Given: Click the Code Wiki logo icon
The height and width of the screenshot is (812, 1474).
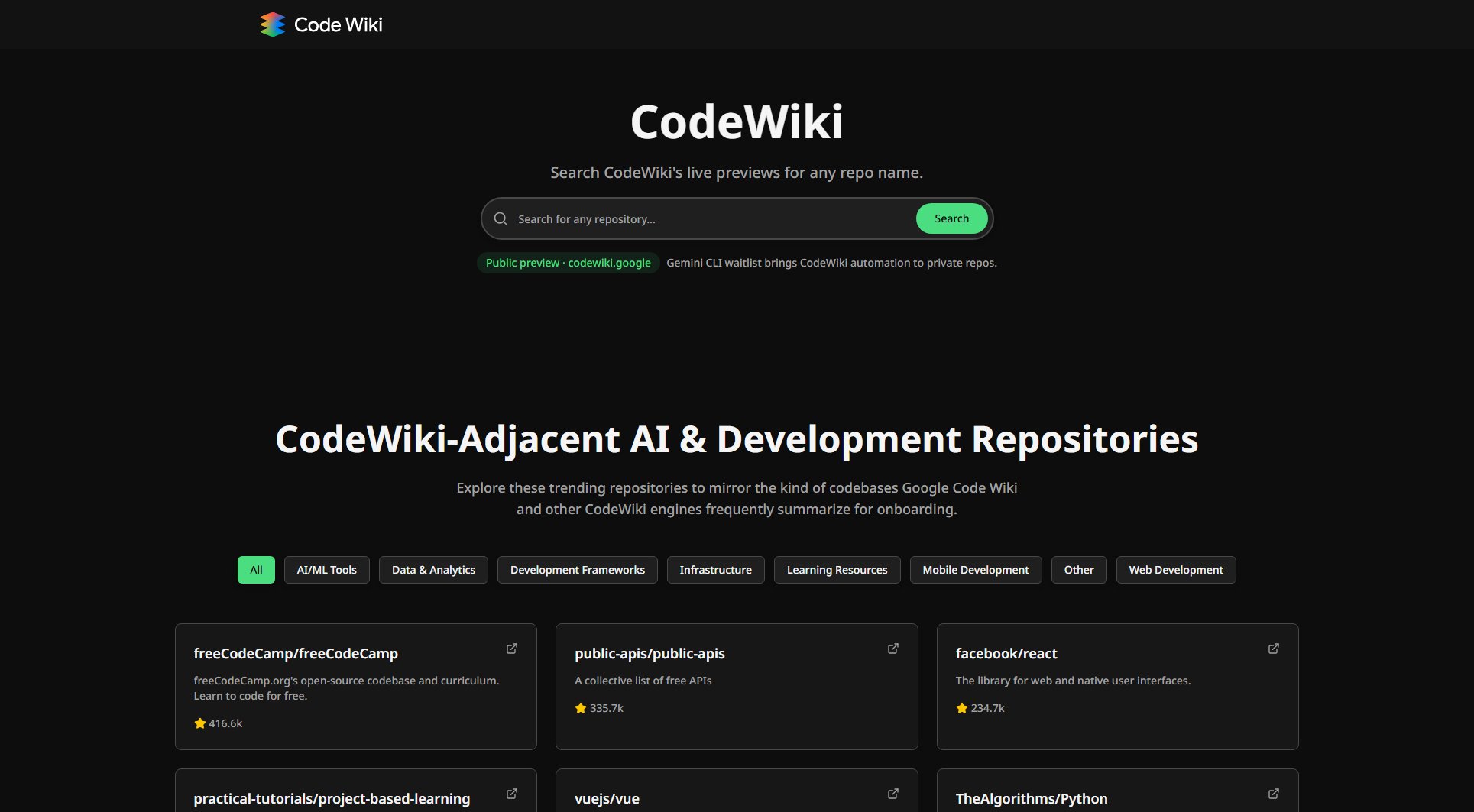Looking at the screenshot, I should click(x=271, y=24).
